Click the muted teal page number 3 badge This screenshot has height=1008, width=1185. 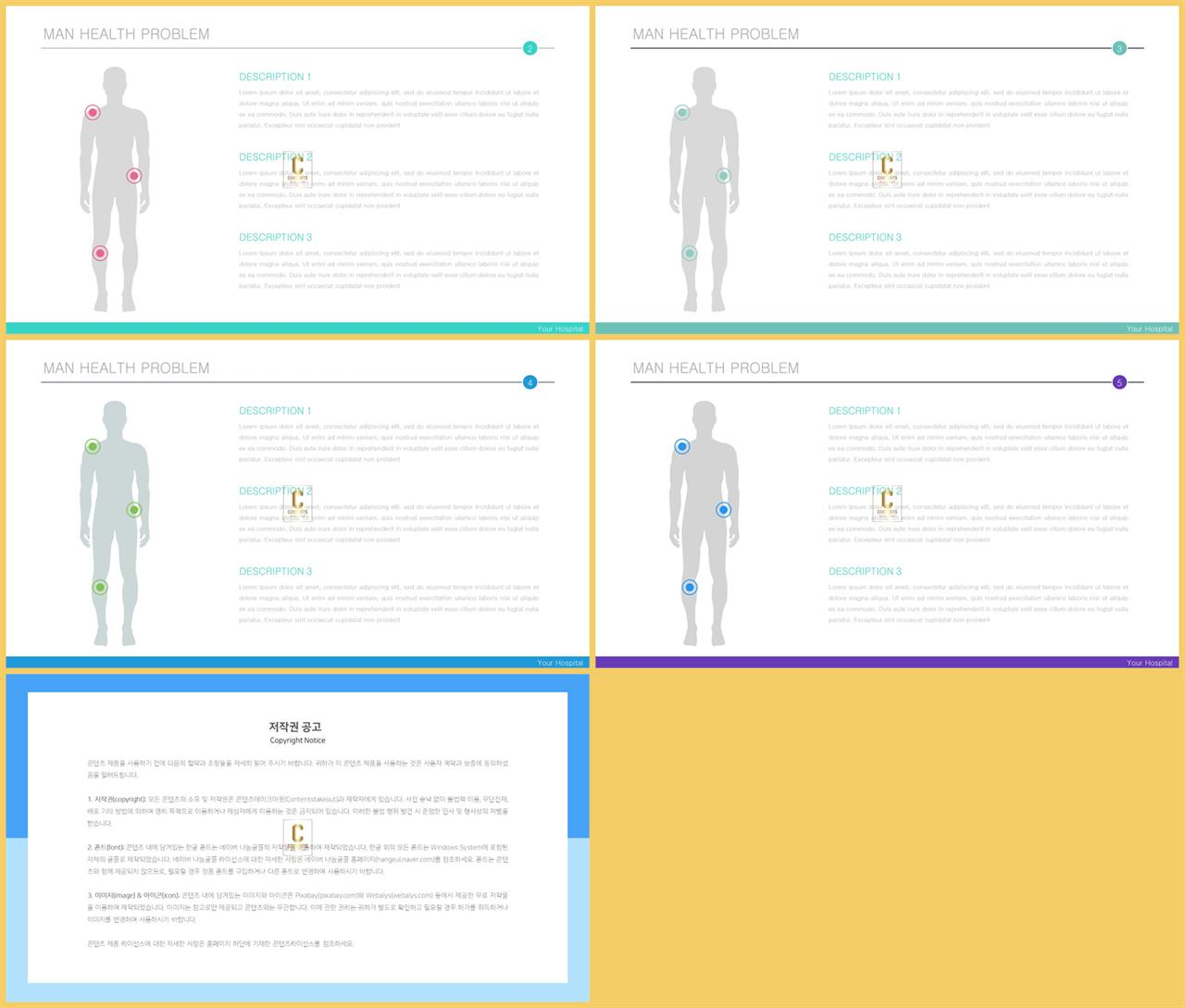point(1119,48)
